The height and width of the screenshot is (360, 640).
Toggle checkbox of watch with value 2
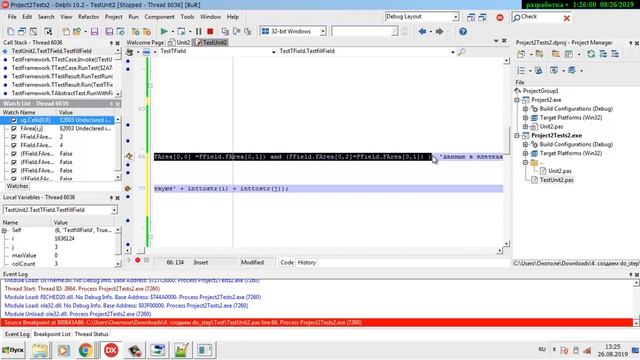[14, 137]
